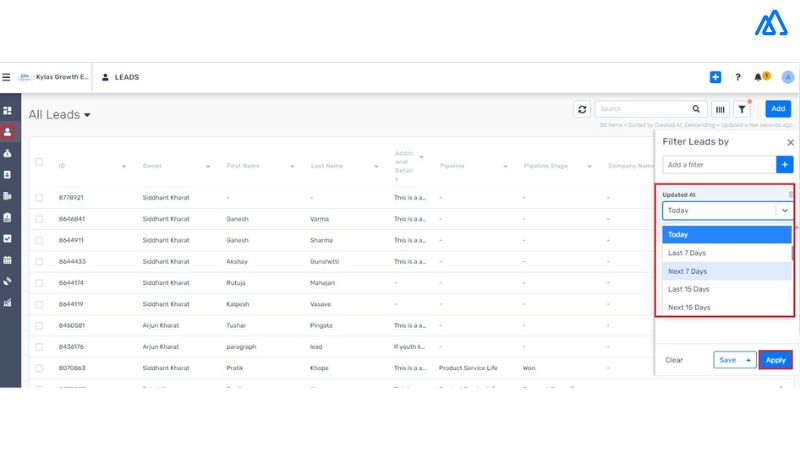Click the blue quick-add plus icon
The image size is (800, 450).
click(715, 77)
